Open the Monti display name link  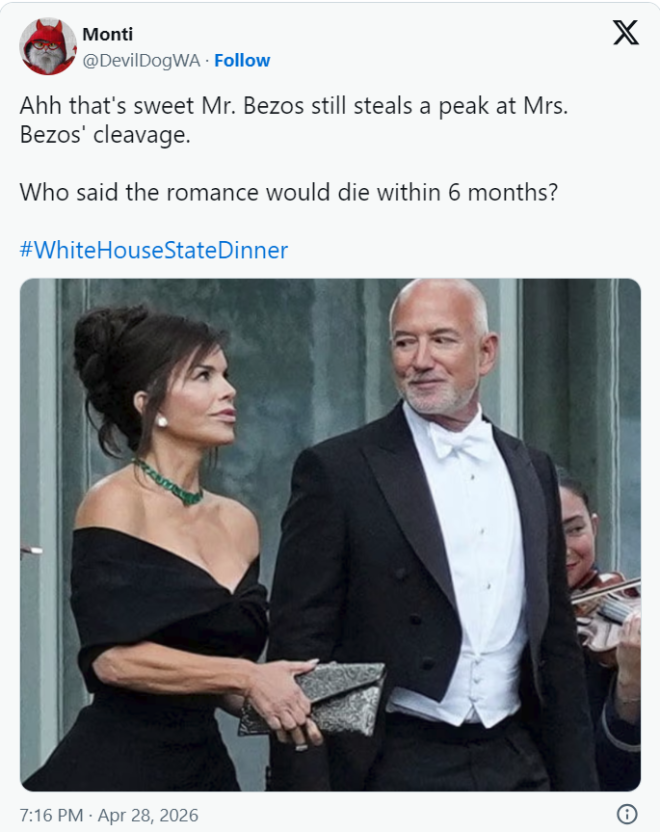[x=107, y=35]
